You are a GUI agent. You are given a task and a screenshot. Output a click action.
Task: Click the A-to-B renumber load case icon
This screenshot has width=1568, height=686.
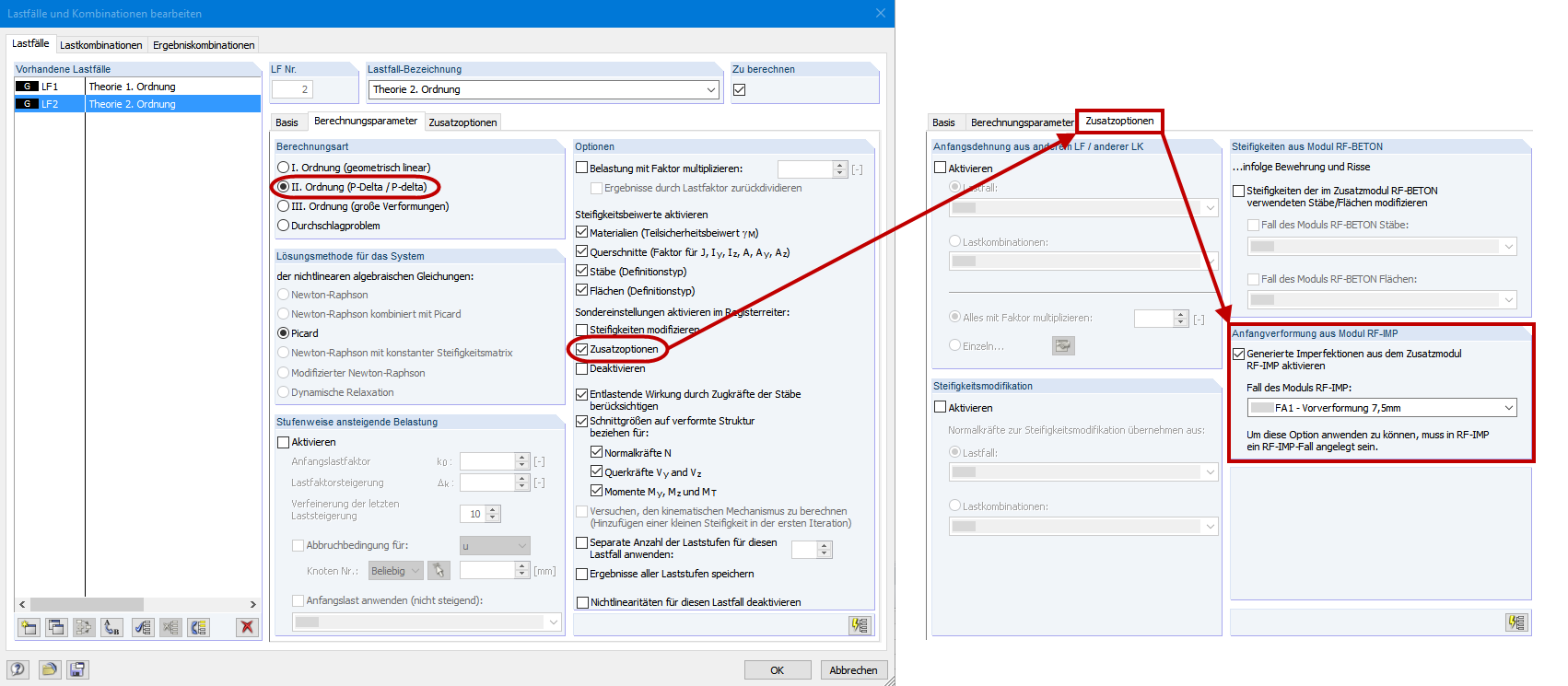coord(111,628)
